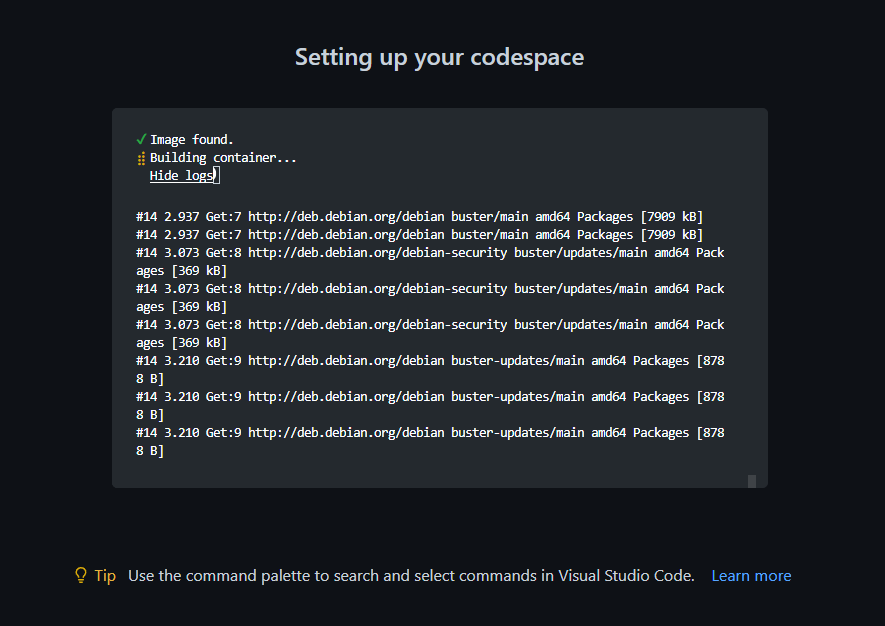
Task: Open the Learn more link
Action: 751,576
